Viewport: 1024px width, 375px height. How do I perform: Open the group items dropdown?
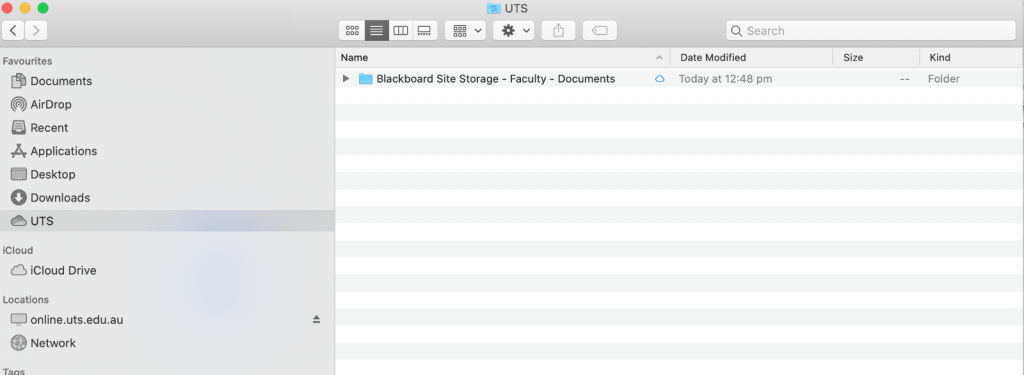click(466, 31)
